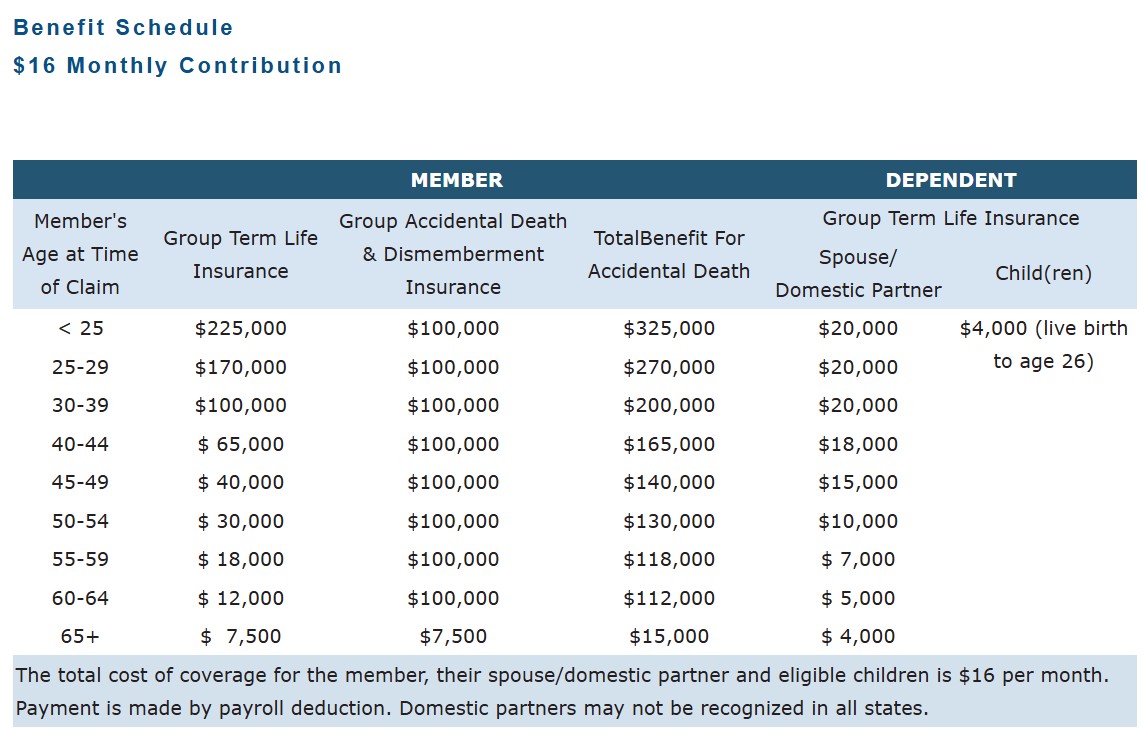Image resolution: width=1146 pixels, height=737 pixels.
Task: Select the "Spouse/ Domestic Partner" column header
Action: [x=858, y=273]
